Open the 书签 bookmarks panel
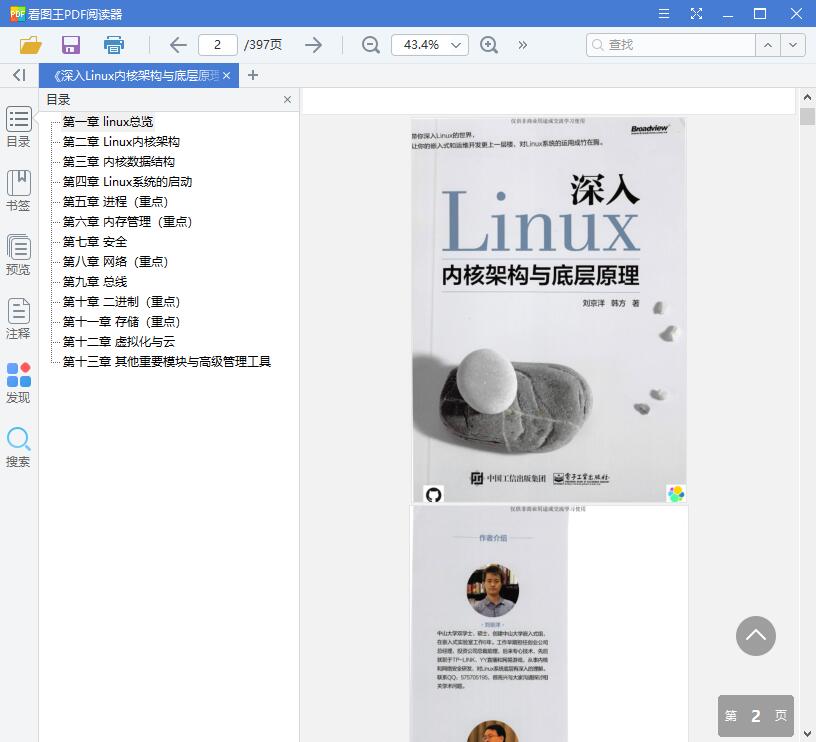This screenshot has height=742, width=816. pos(18,191)
